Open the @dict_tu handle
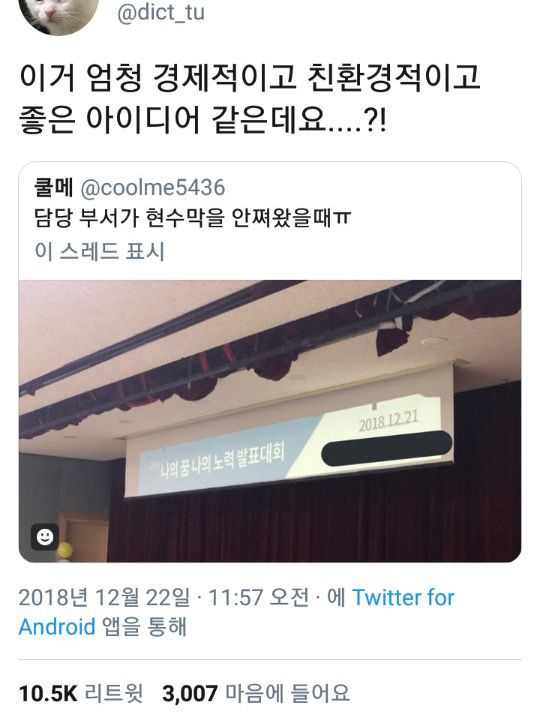 tap(161, 12)
